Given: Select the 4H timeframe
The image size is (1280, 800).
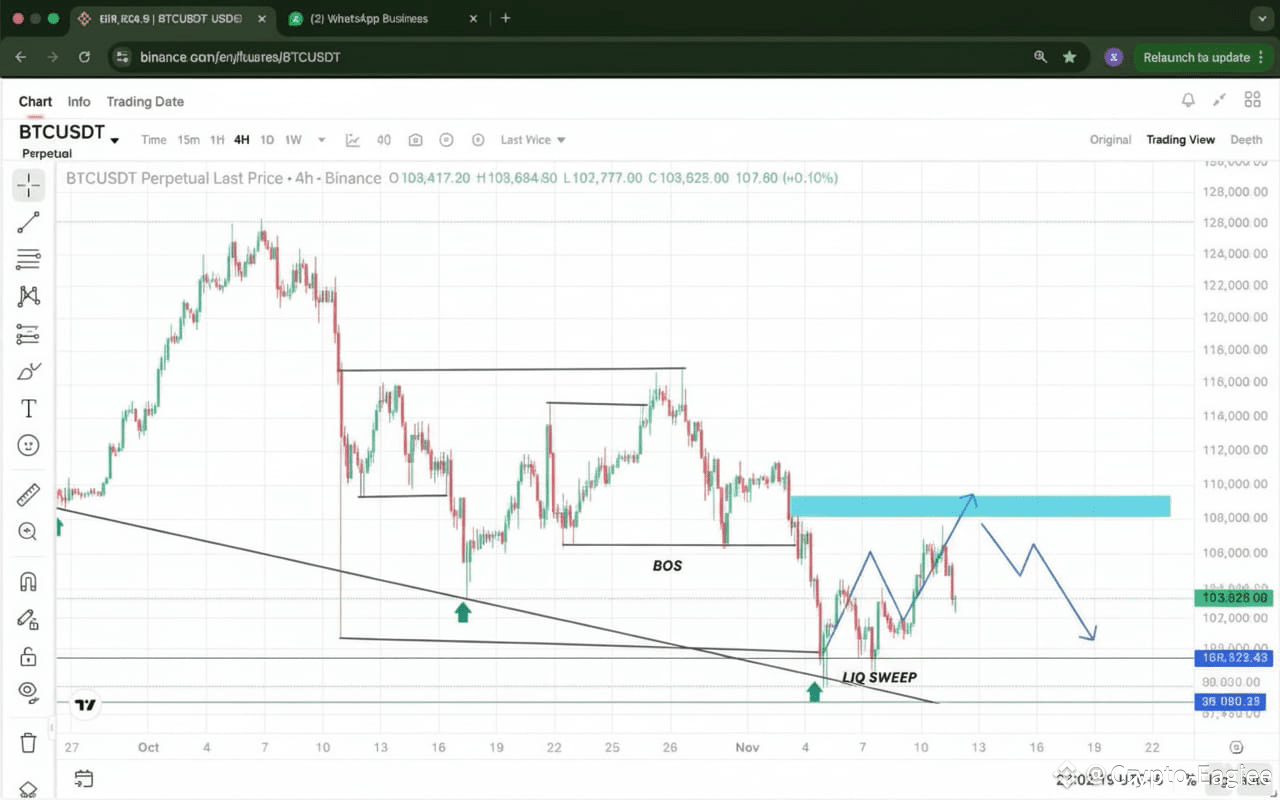Looking at the screenshot, I should 242,140.
